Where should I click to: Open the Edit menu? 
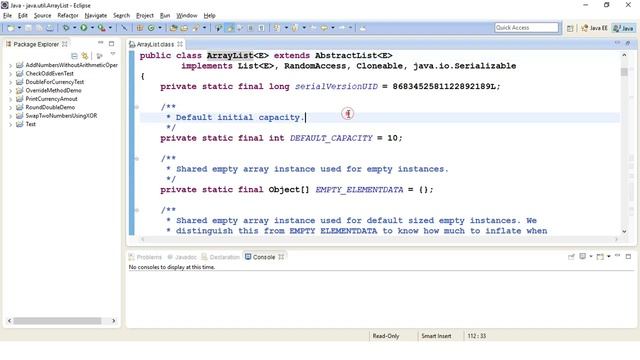coord(23,16)
